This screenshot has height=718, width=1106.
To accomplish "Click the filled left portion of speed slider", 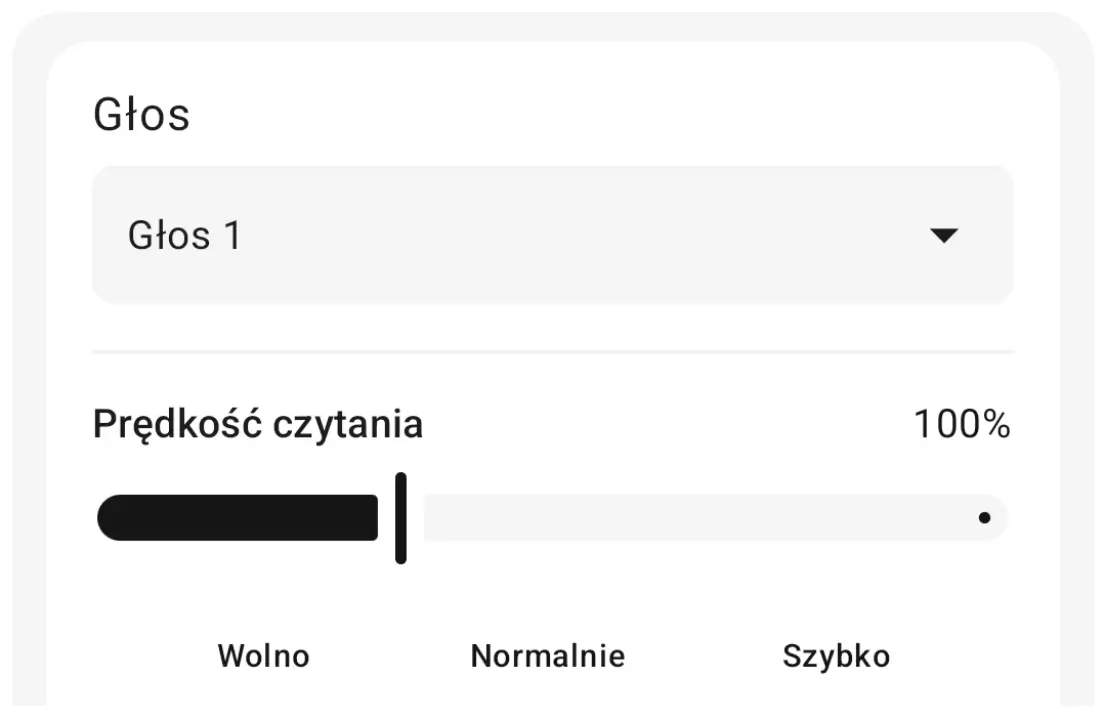I will pos(240,517).
